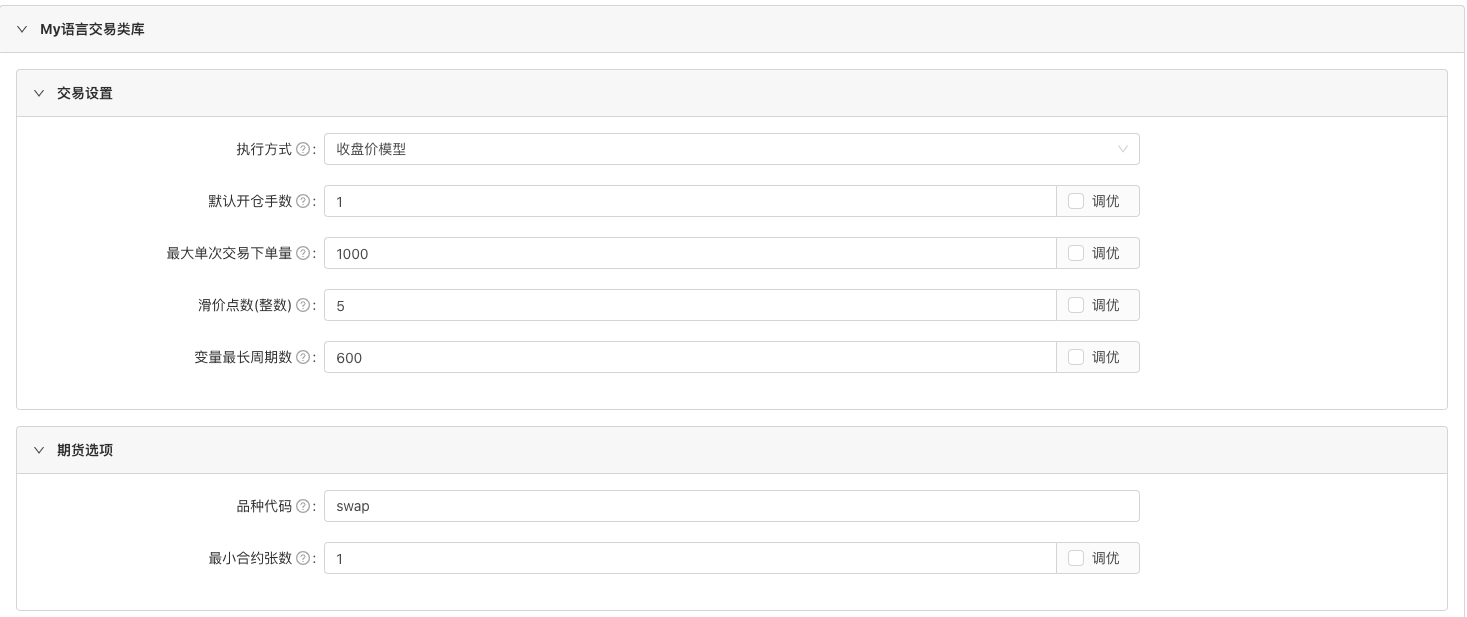Collapse the My语言交易类库 panel
The image size is (1467, 617).
(x=23, y=30)
